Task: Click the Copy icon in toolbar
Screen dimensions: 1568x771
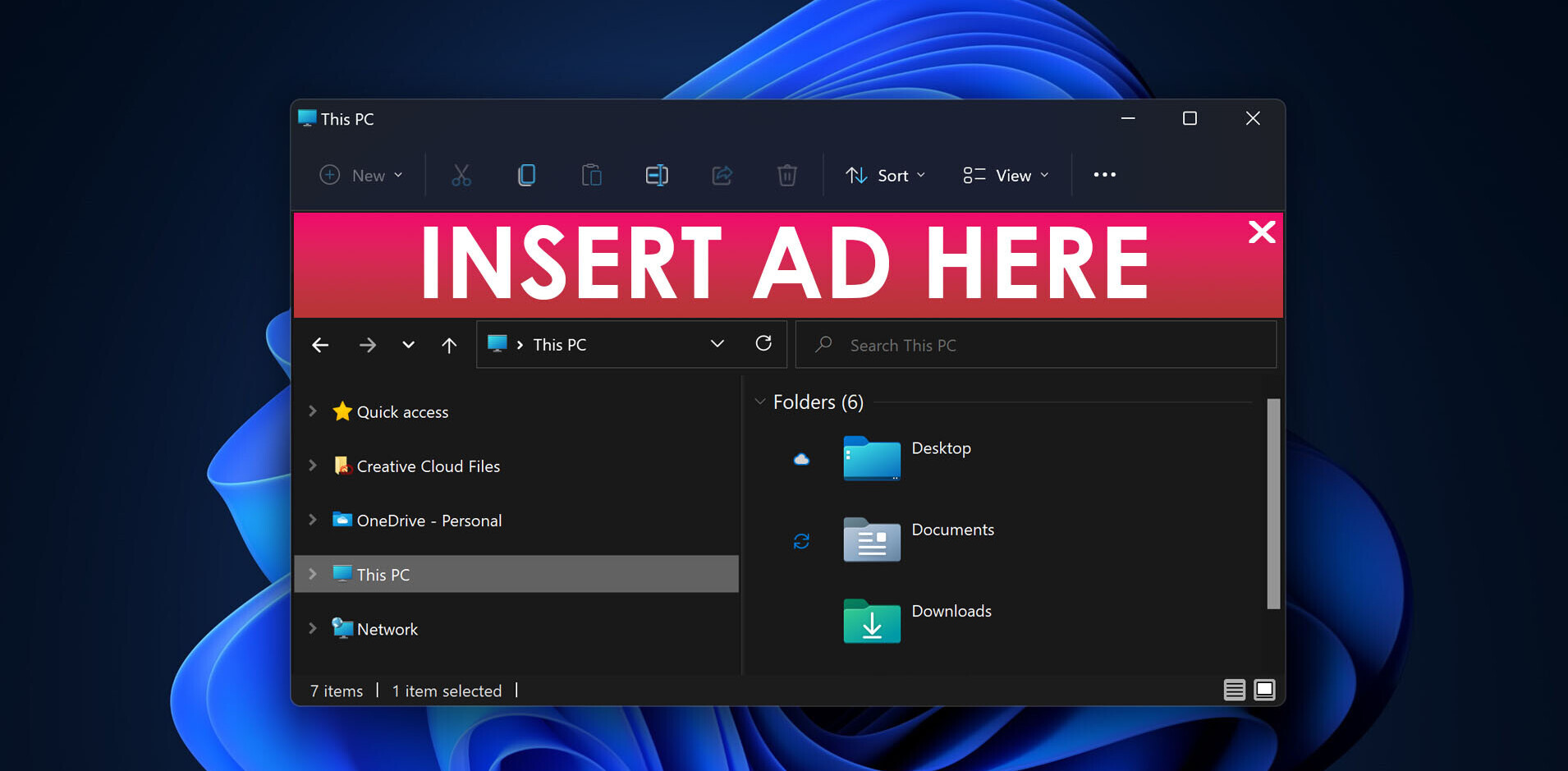Action: tap(526, 175)
